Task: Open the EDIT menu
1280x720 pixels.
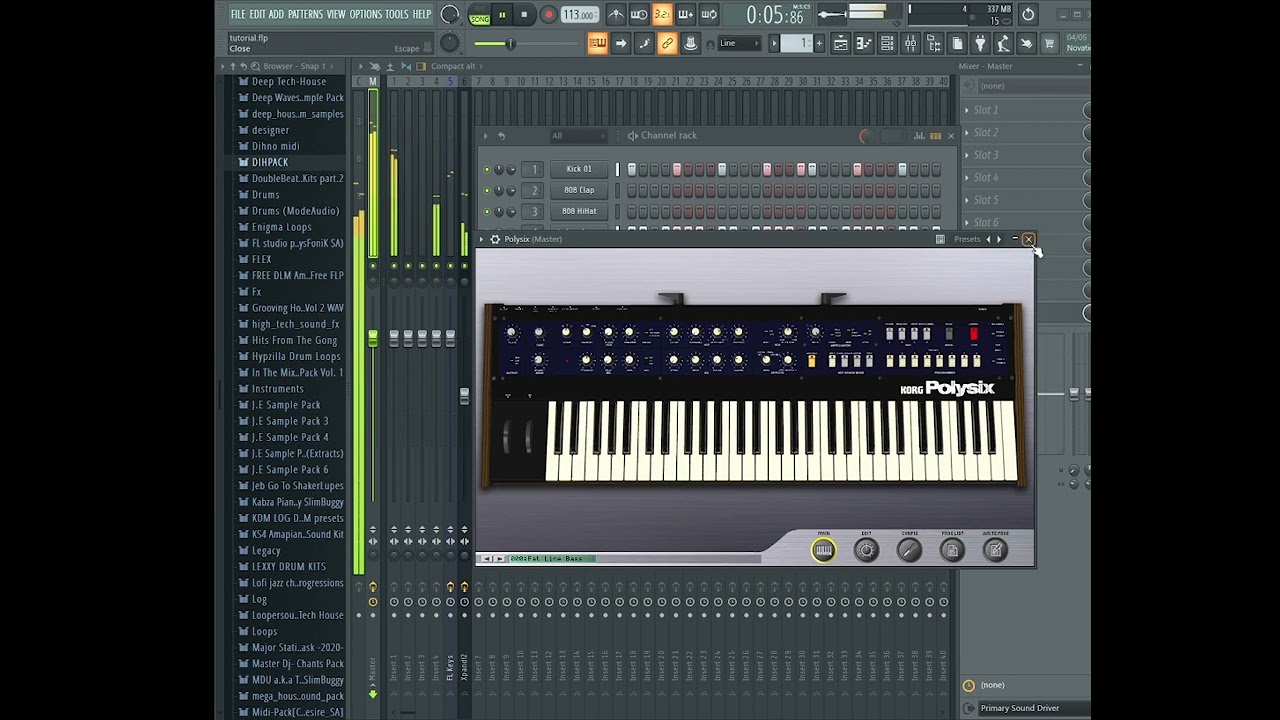Action: pos(258,15)
